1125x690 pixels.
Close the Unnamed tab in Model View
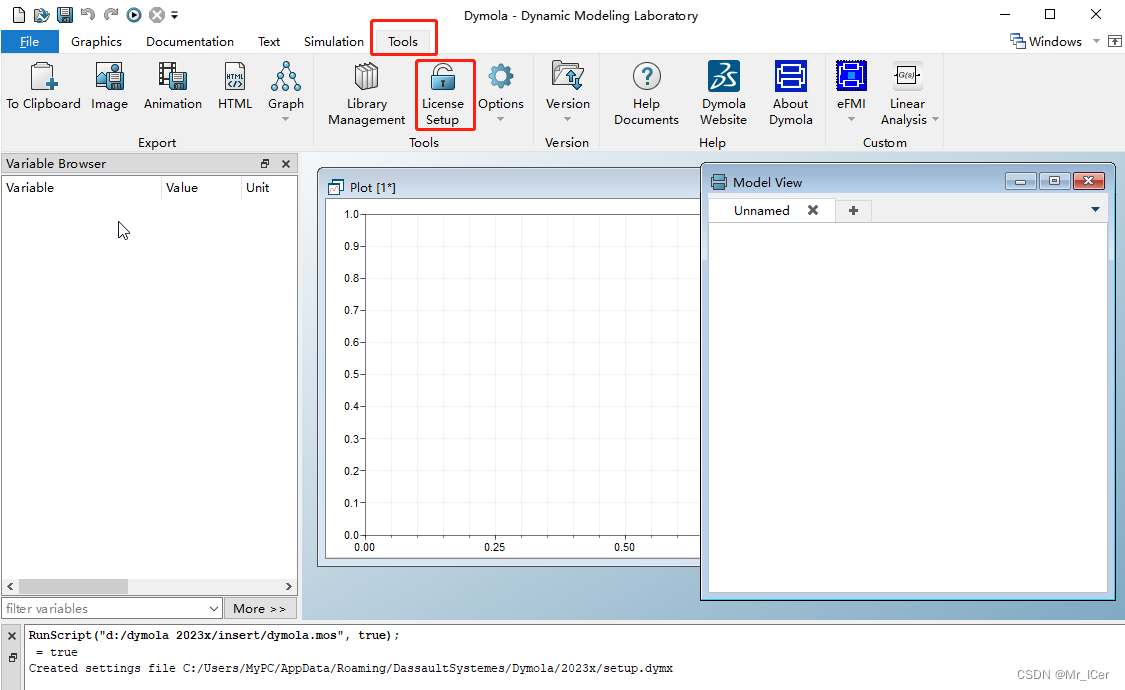coord(813,210)
